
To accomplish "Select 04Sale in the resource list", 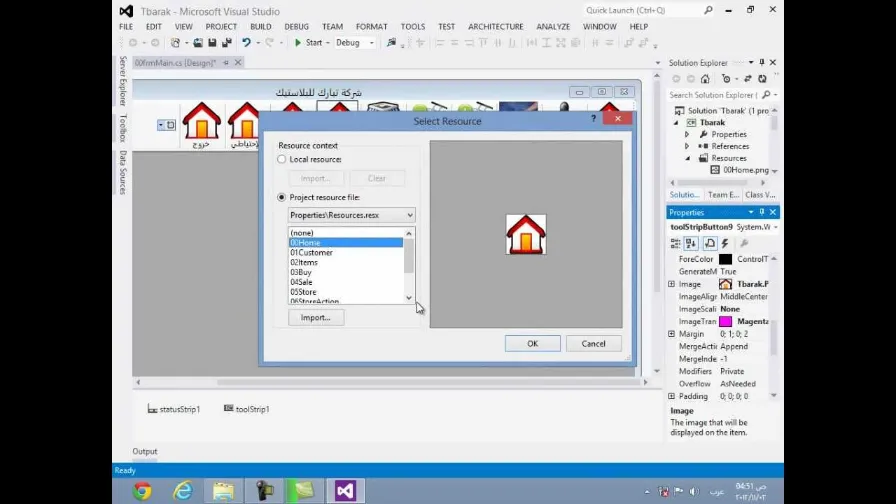I will click(346, 282).
